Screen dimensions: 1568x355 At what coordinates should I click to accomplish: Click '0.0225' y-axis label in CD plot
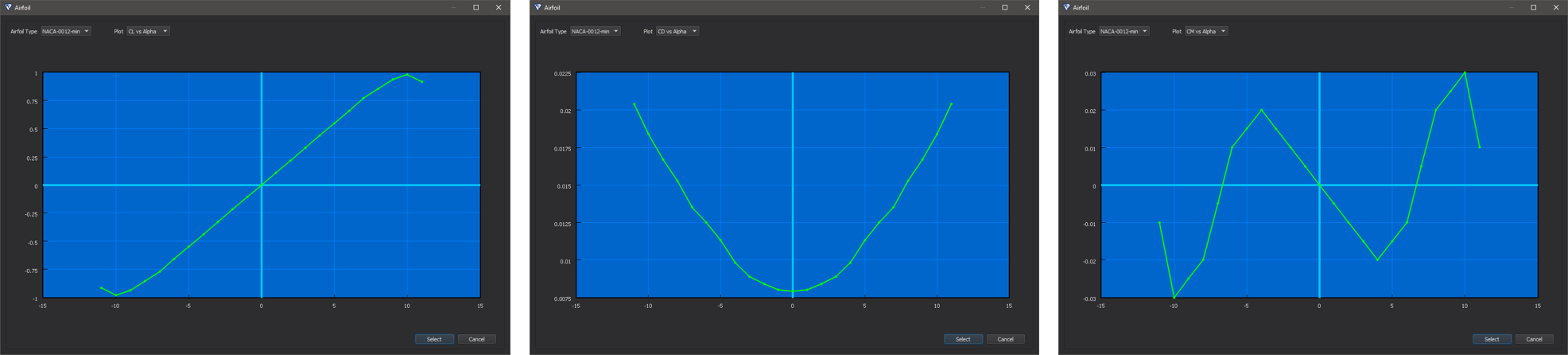tap(562, 74)
